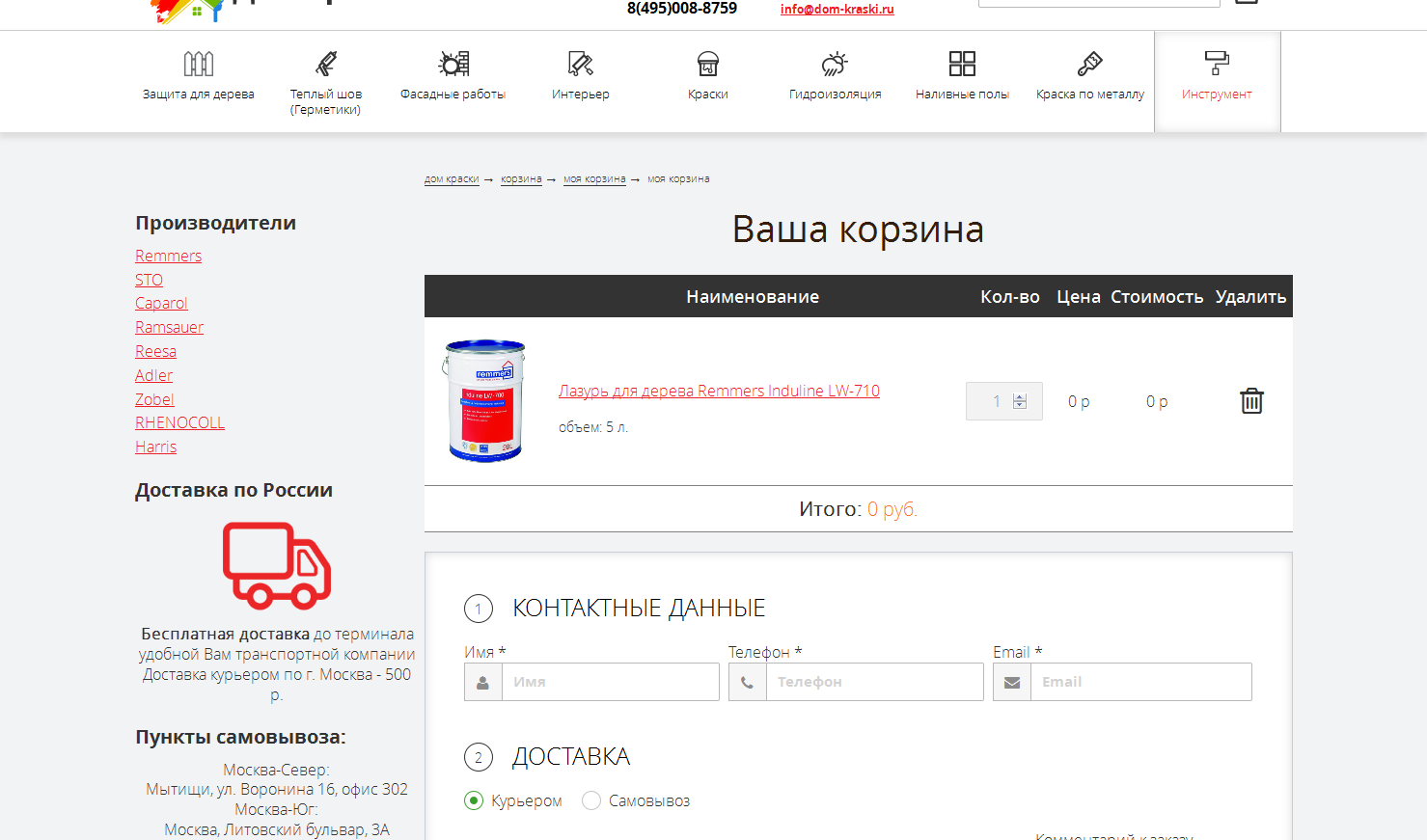Image resolution: width=1427 pixels, height=840 pixels.
Task: Click the Remmers paint bucket thumbnail
Action: (484, 400)
